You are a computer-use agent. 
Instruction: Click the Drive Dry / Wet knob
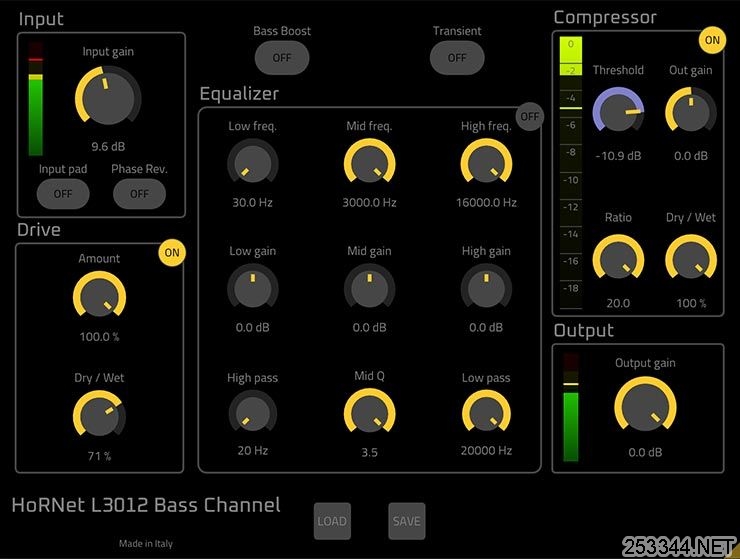point(99,414)
